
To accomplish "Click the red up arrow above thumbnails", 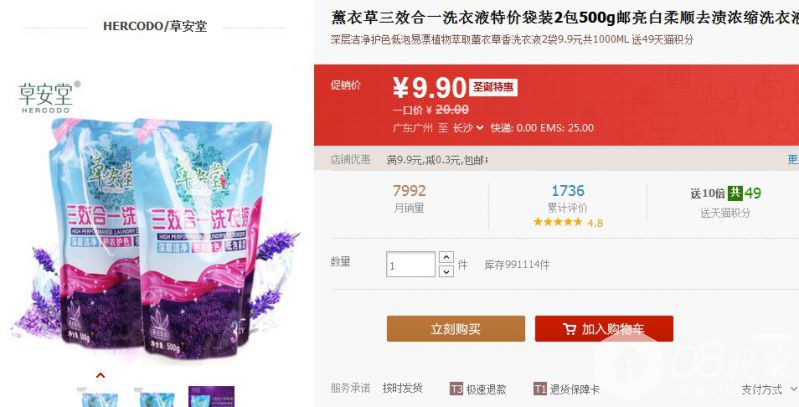I will point(100,376).
